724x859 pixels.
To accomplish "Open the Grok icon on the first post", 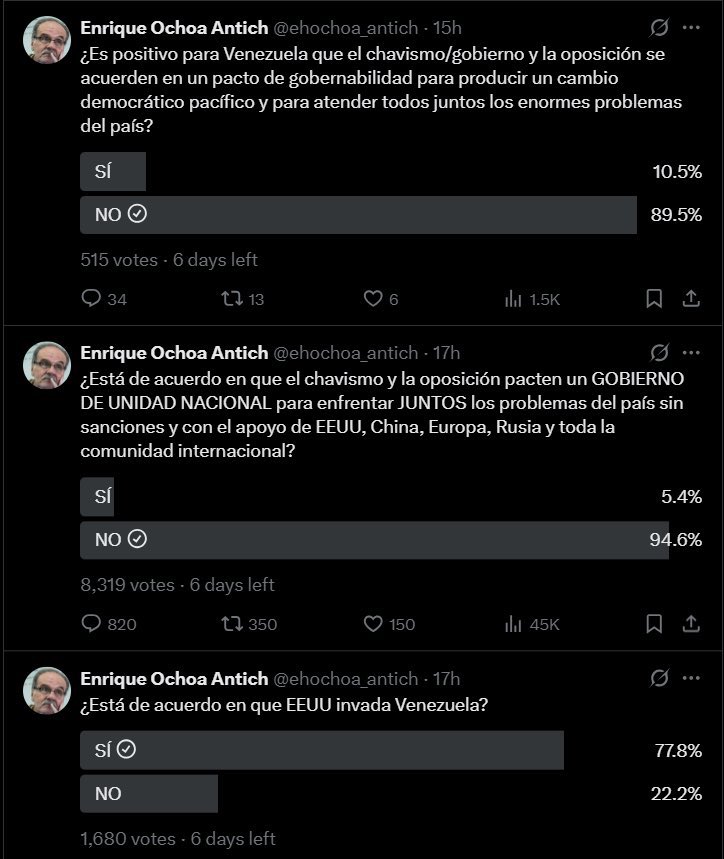I will click(x=659, y=28).
